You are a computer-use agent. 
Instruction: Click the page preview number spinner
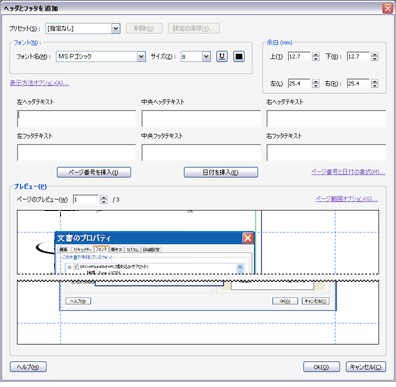tap(104, 199)
